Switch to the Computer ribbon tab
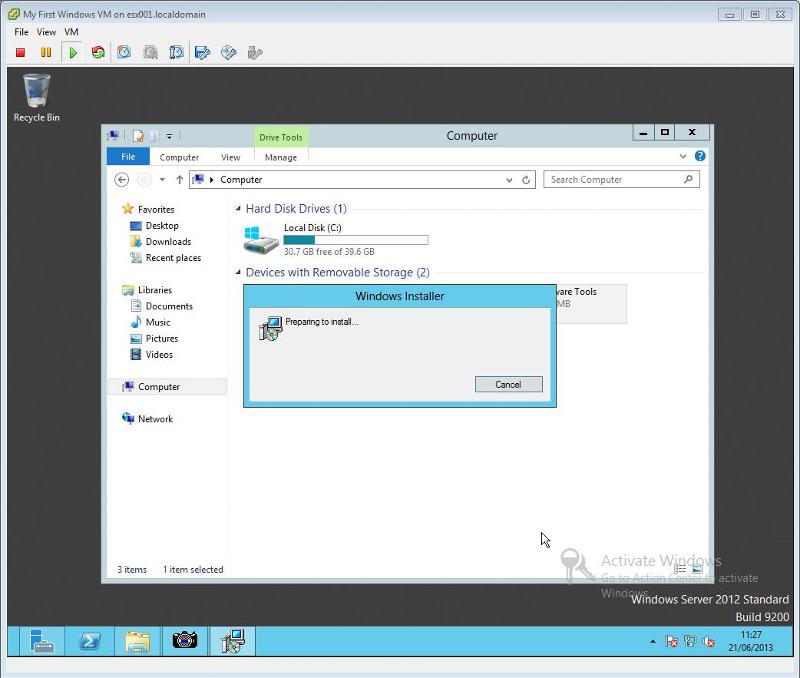 point(179,157)
